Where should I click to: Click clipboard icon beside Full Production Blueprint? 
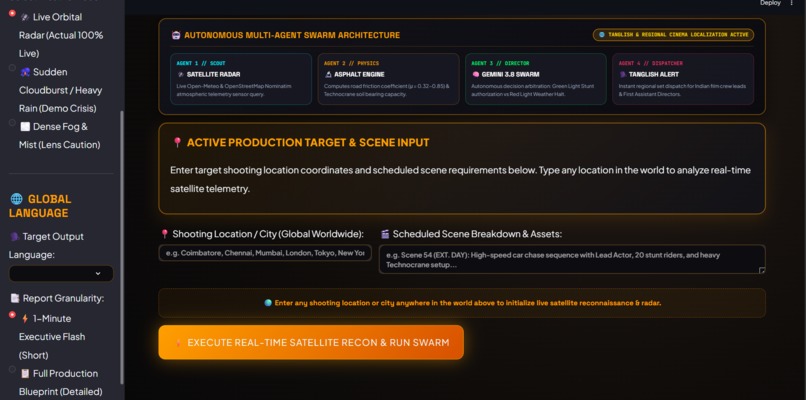tap(25, 374)
